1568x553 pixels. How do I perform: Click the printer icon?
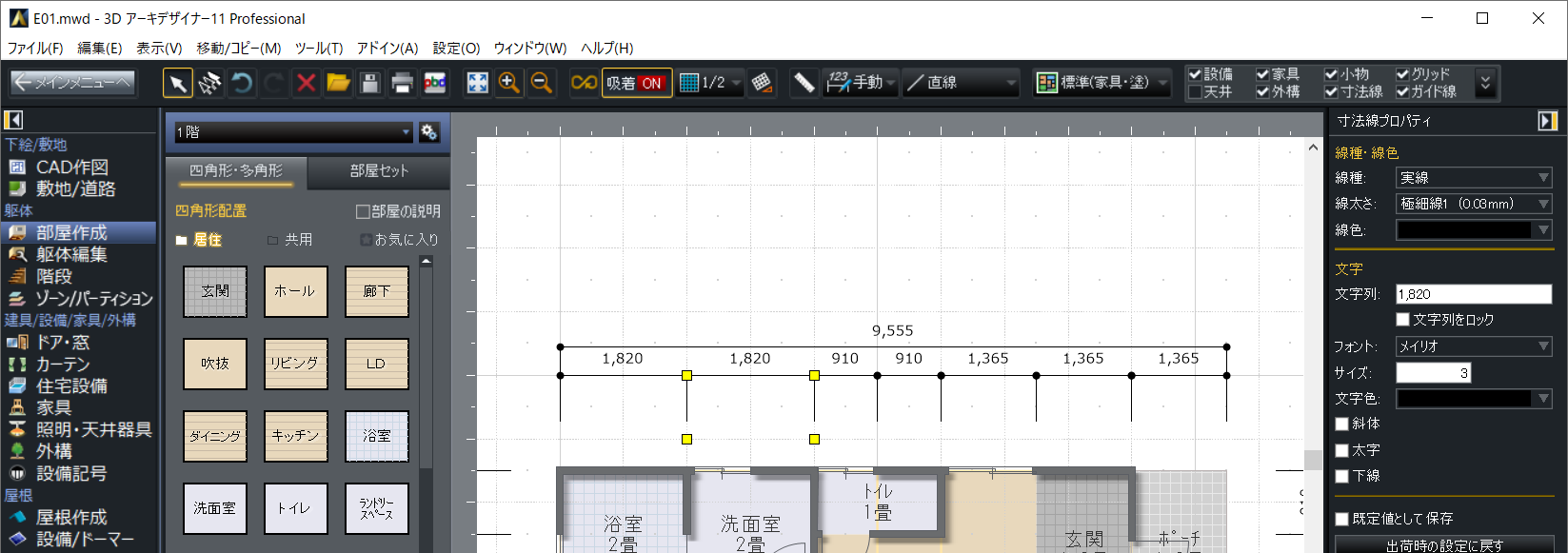pos(403,84)
